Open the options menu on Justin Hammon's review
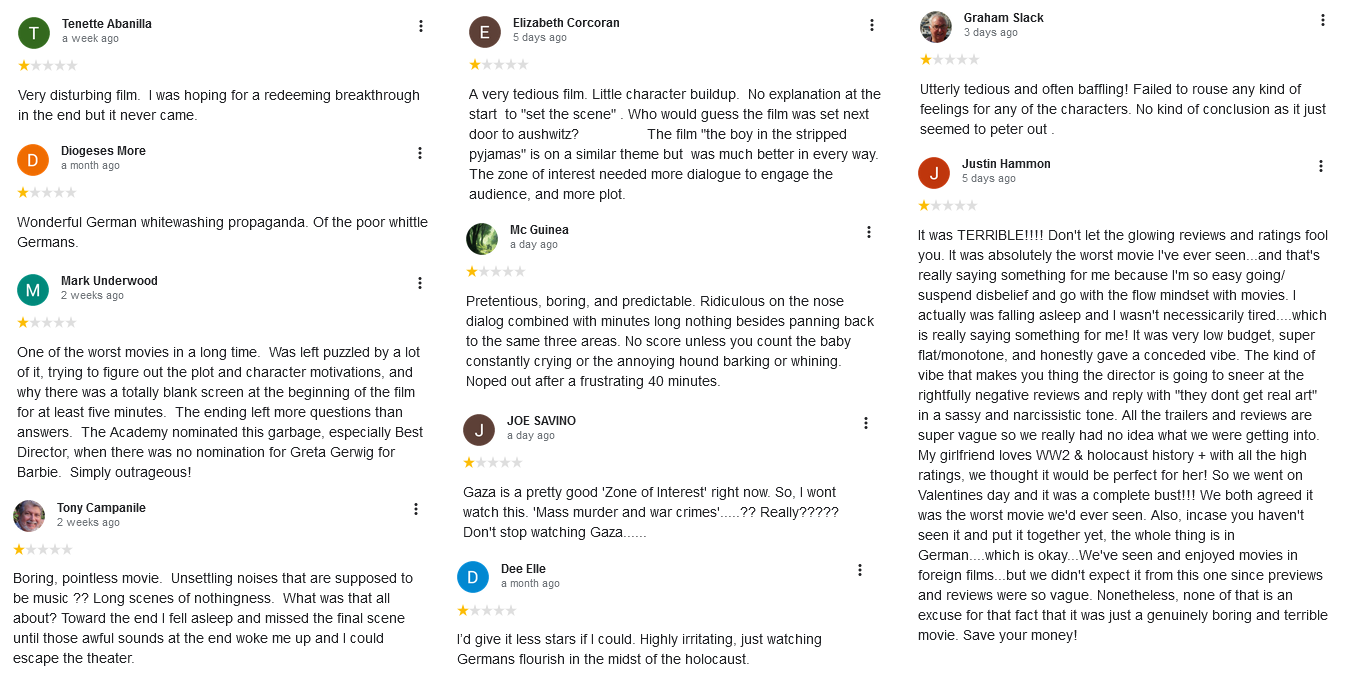Viewport: 1360px width, 692px height. click(x=1321, y=167)
